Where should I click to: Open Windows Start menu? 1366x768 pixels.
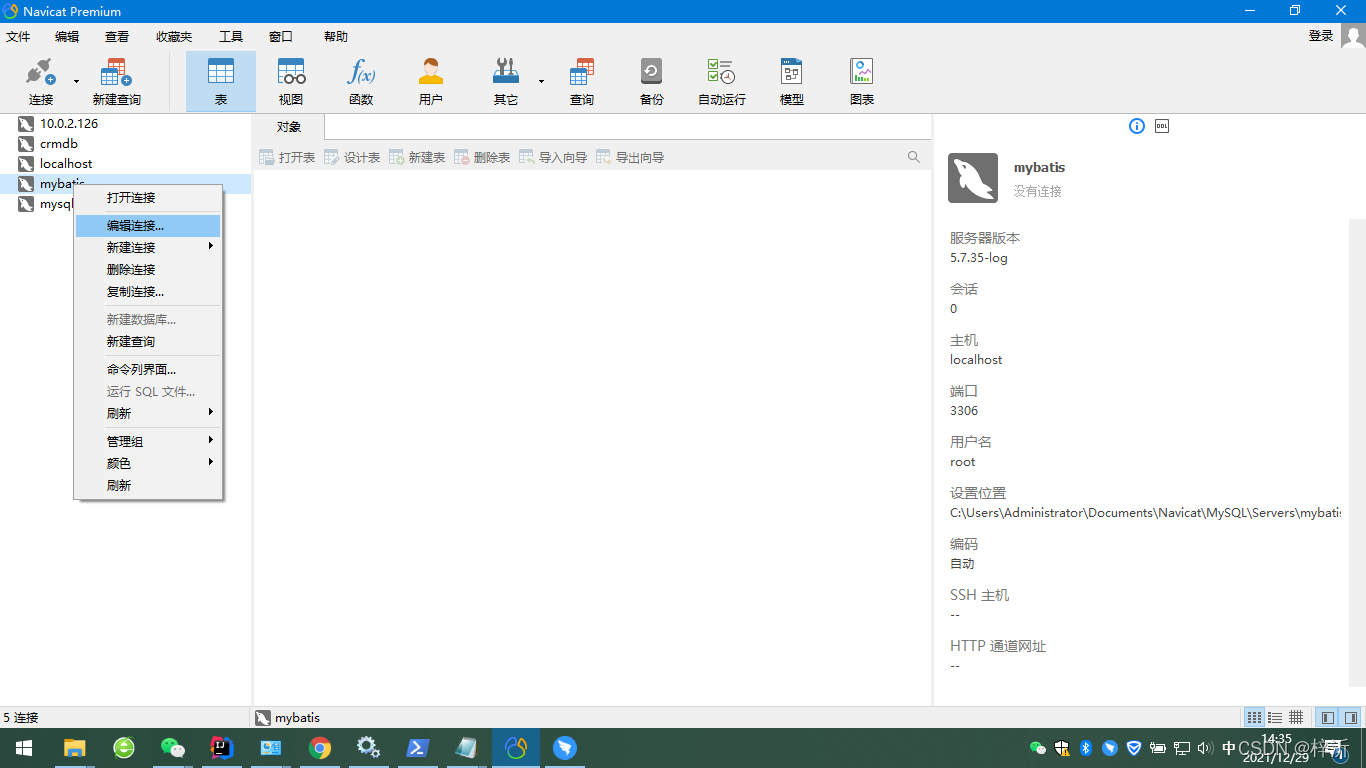point(24,748)
